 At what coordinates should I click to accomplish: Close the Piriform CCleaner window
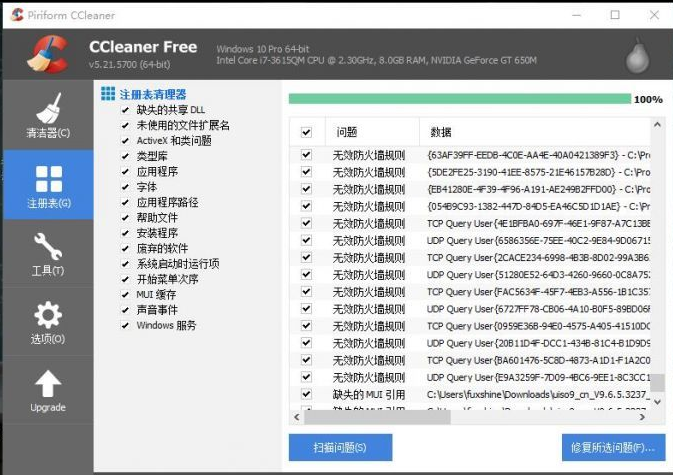tap(654, 15)
